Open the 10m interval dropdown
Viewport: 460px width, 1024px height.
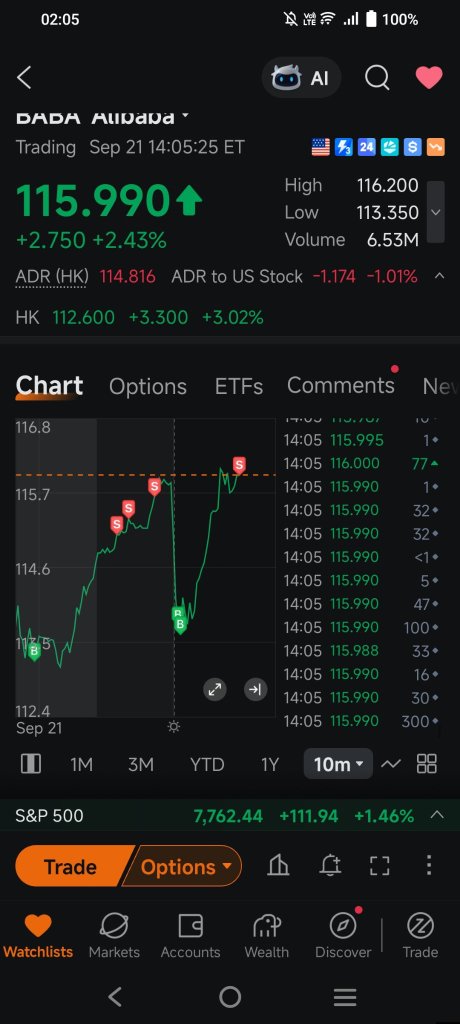click(x=338, y=763)
